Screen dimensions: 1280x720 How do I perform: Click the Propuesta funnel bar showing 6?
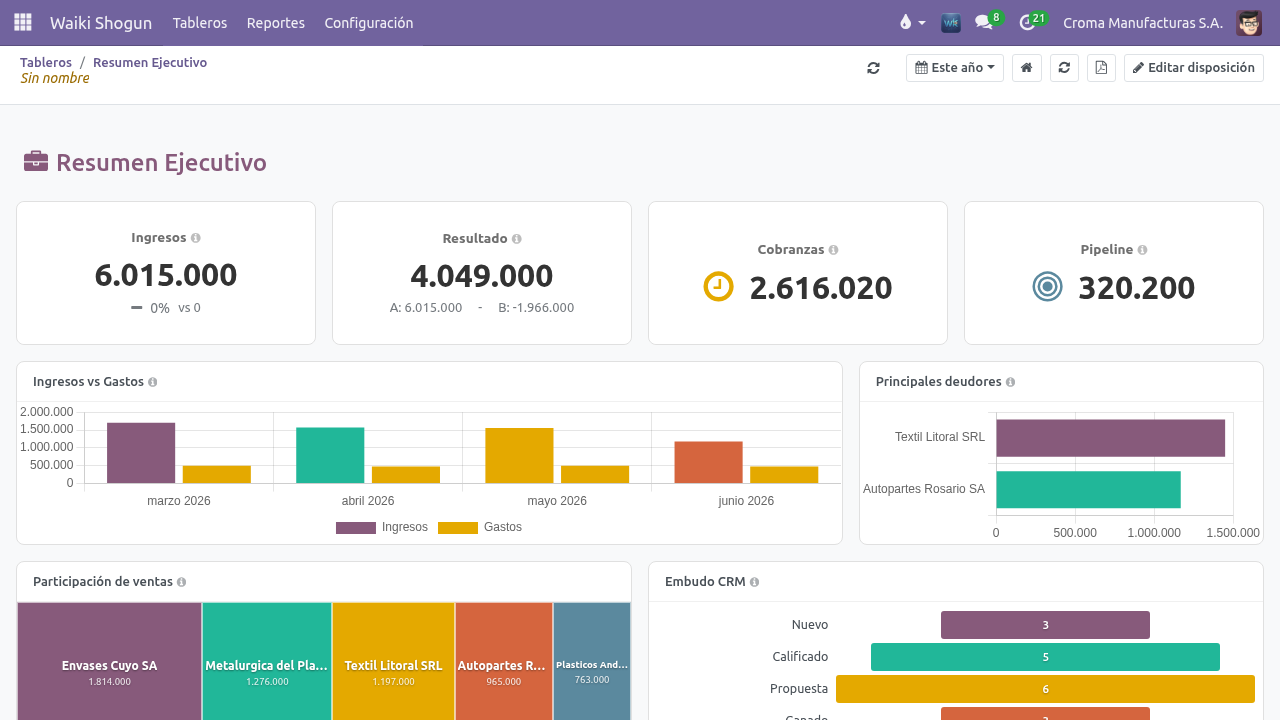click(x=1045, y=689)
